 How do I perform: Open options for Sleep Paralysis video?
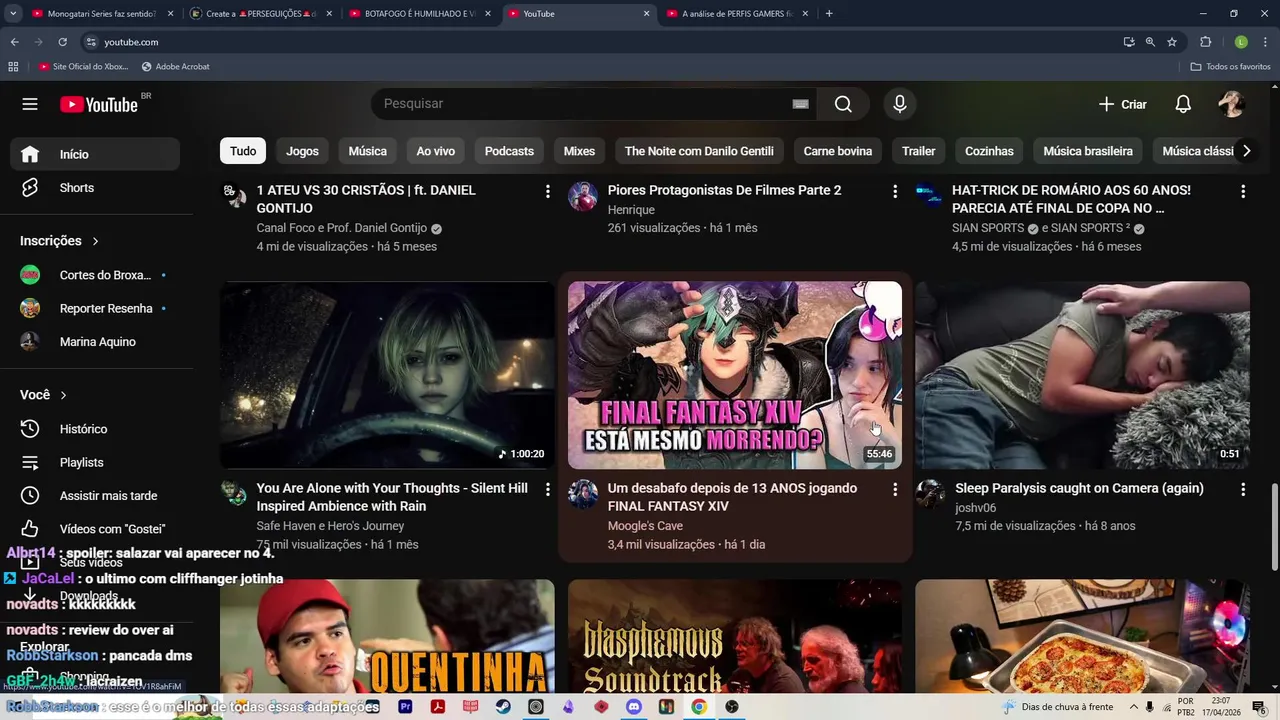(1243, 489)
